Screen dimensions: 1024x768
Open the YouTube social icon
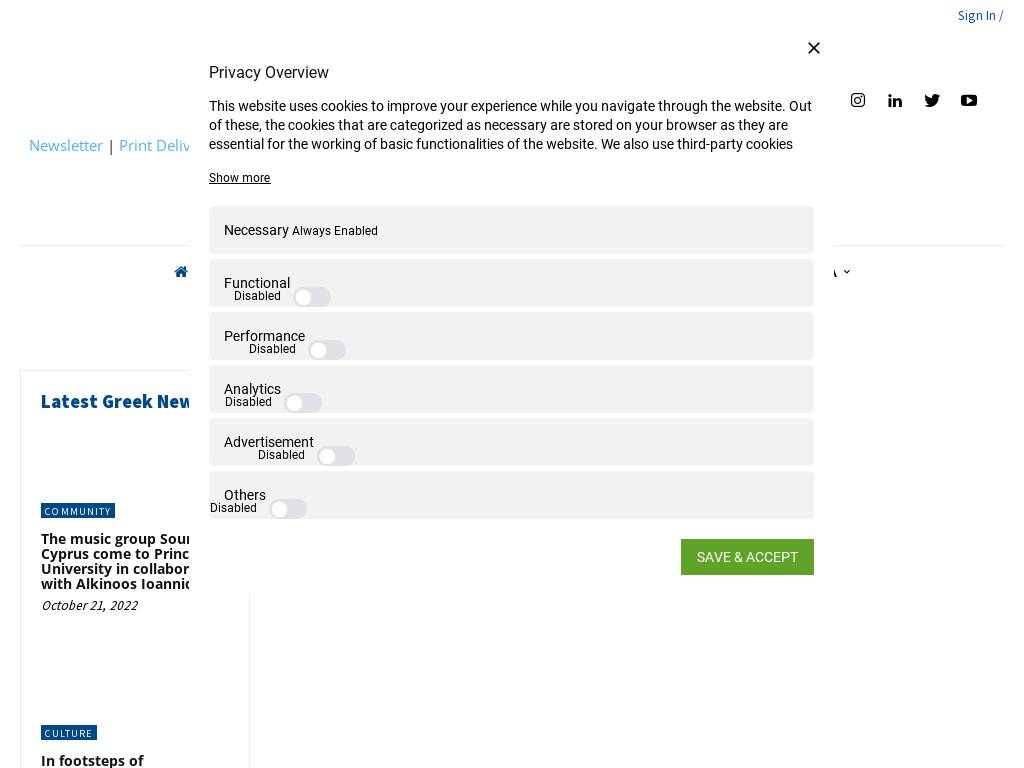click(969, 100)
